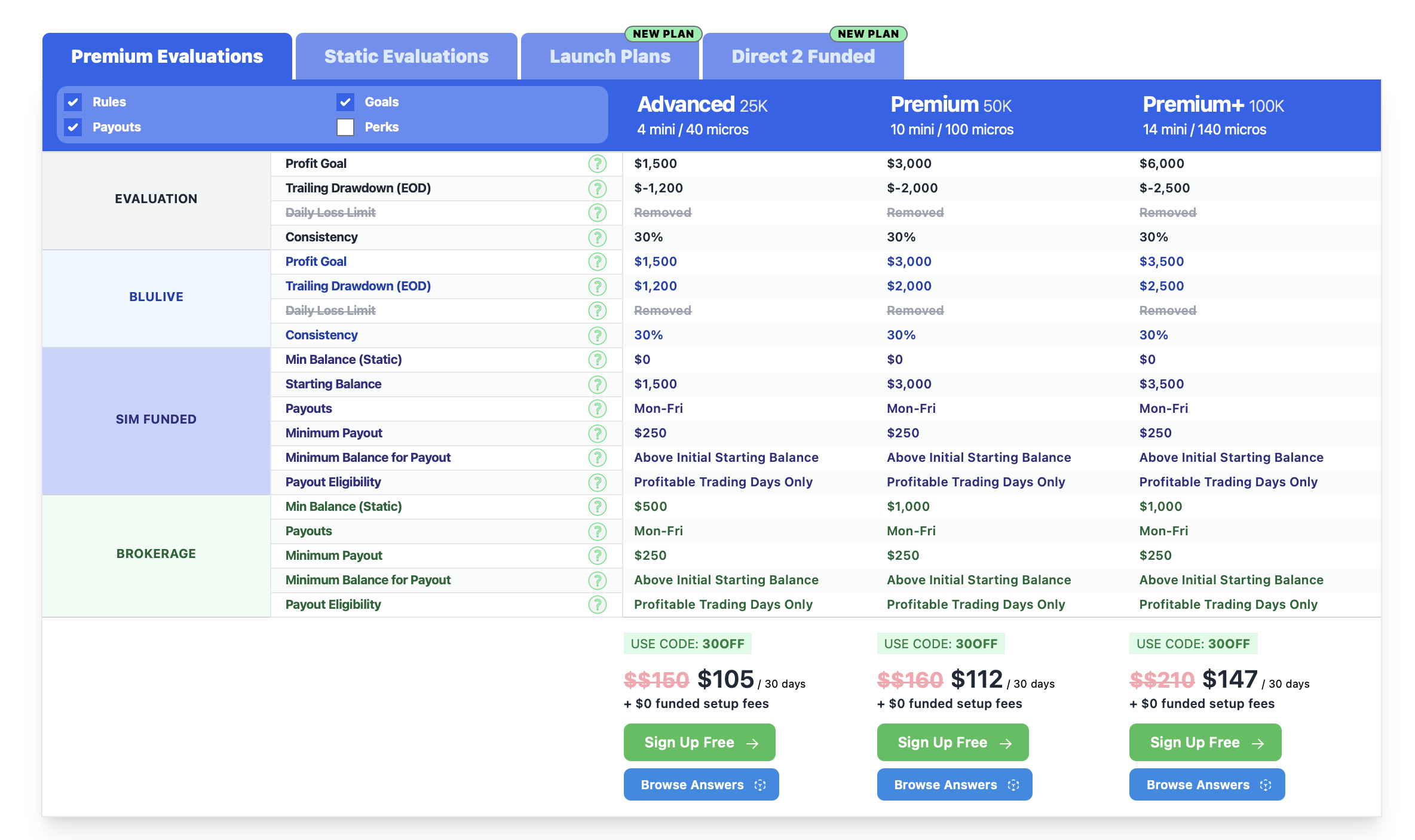Open Browse Answers for the Premium 50K plan

click(x=953, y=784)
